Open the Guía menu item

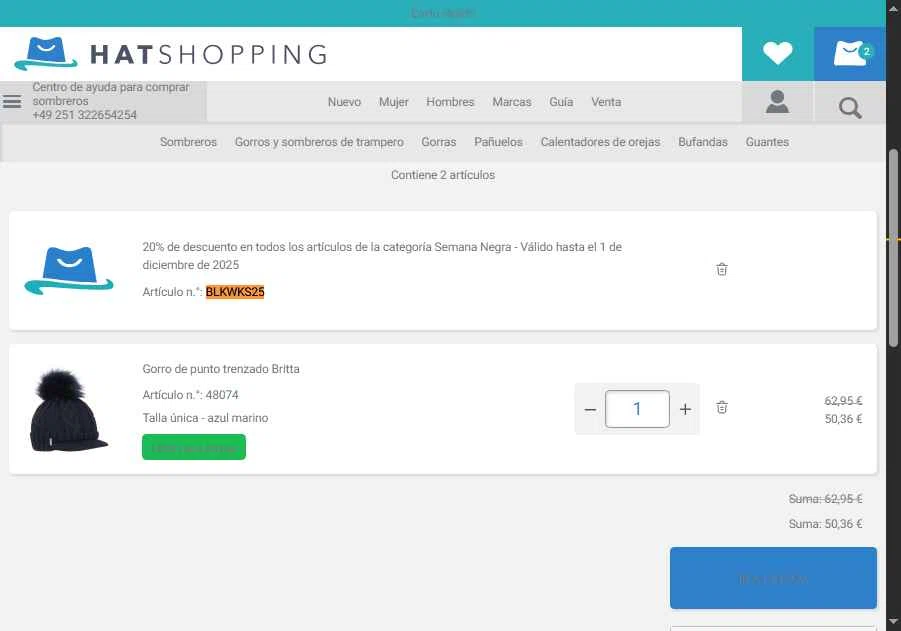[561, 102]
